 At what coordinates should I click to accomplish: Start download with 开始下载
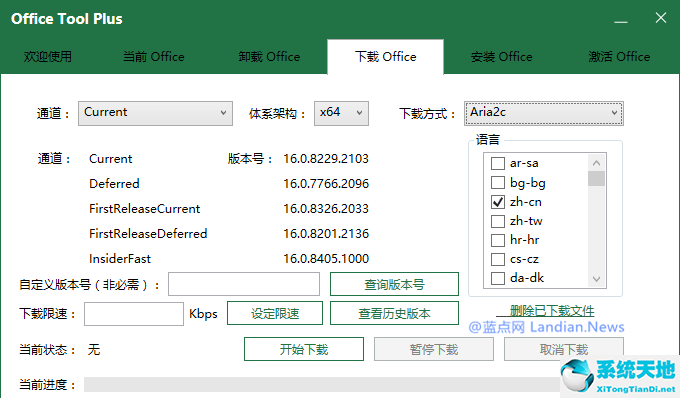(x=304, y=349)
